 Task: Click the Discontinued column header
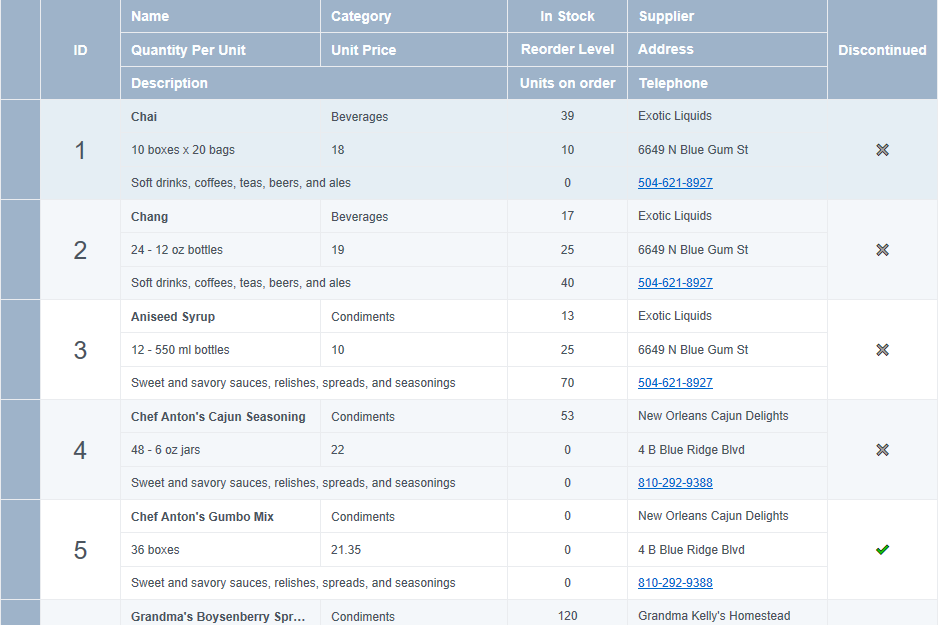[x=882, y=50]
